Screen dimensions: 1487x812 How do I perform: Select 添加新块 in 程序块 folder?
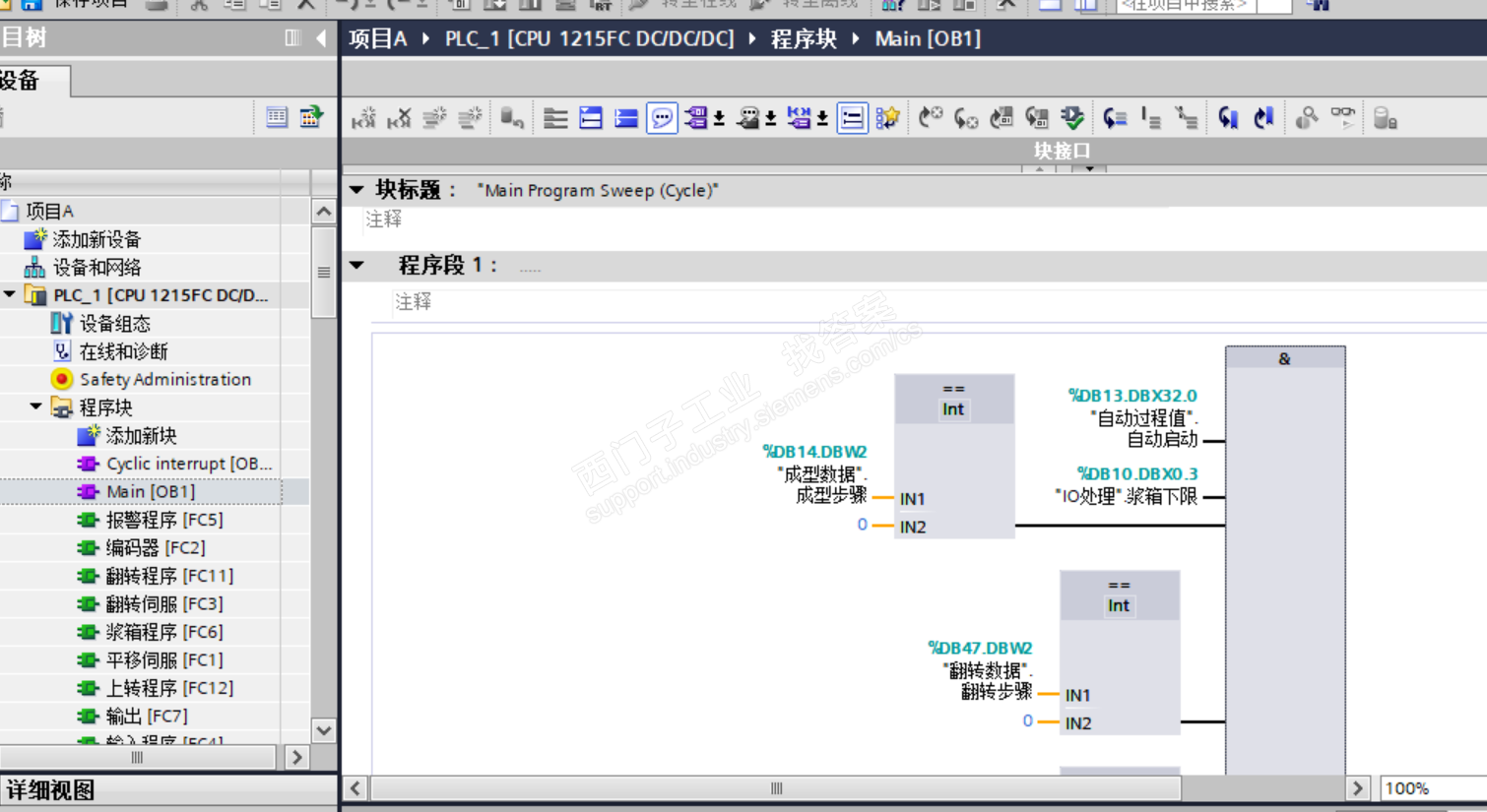[141, 435]
